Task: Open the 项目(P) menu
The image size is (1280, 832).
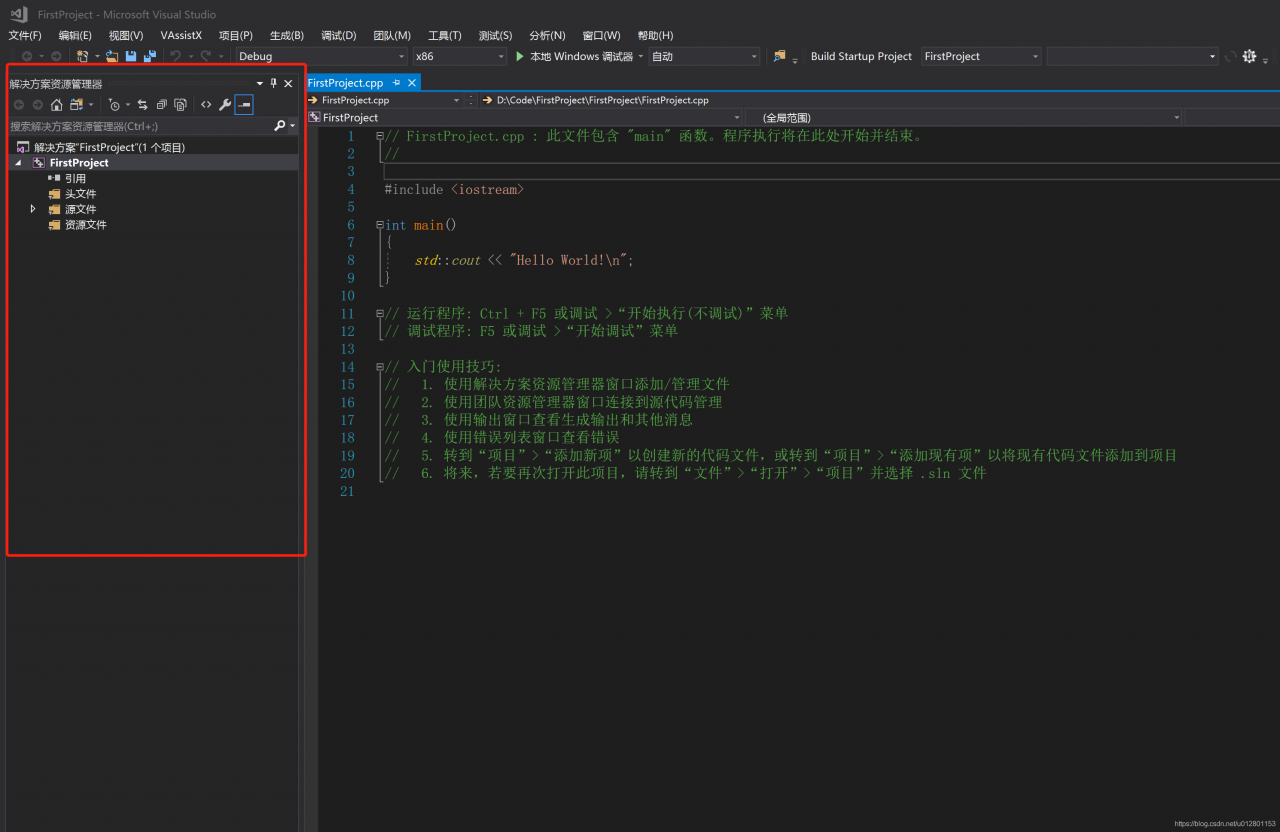Action: (236, 35)
